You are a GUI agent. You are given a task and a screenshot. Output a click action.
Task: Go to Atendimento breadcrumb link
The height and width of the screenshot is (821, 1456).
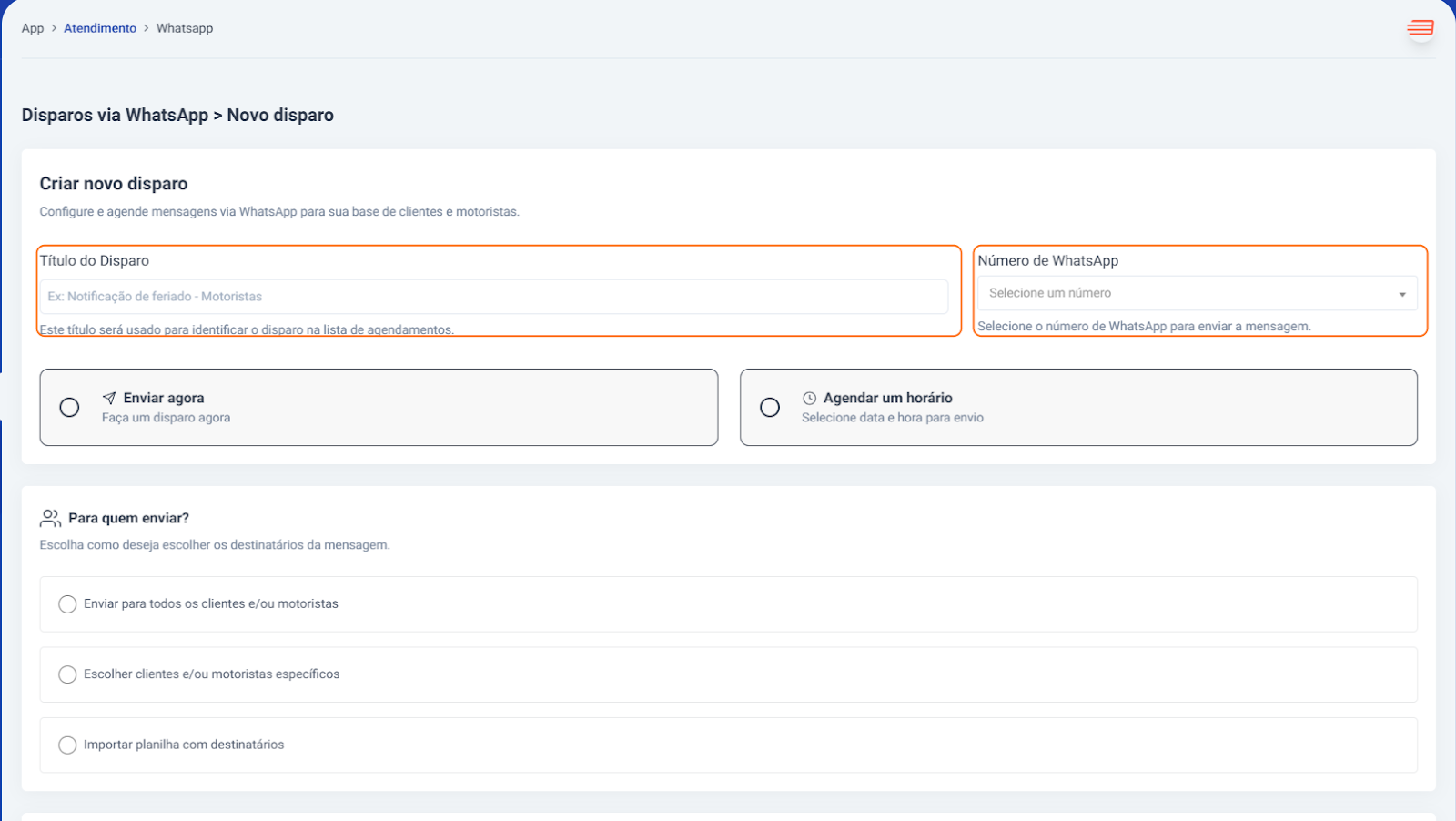(100, 28)
